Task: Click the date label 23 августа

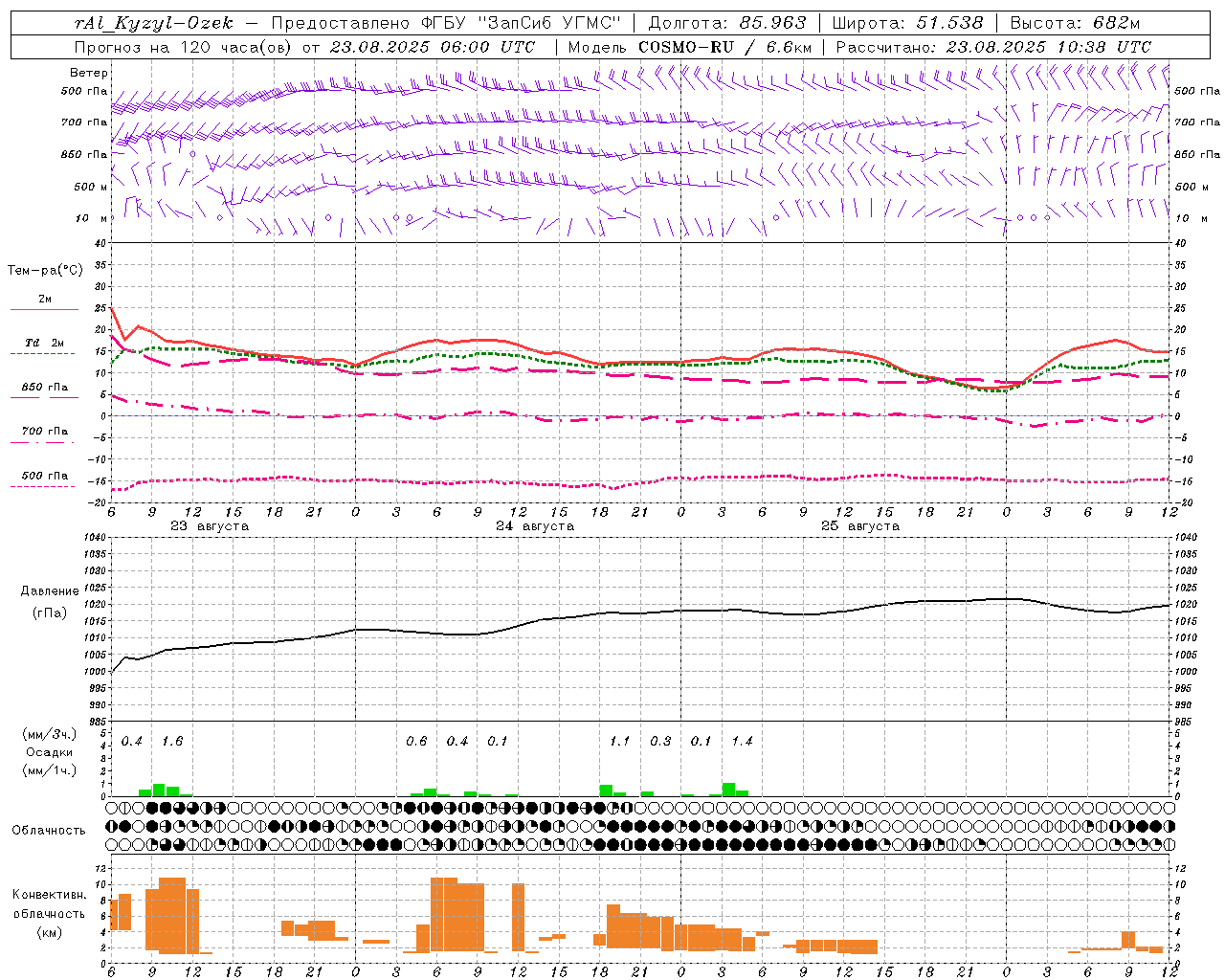Action: pos(210,526)
